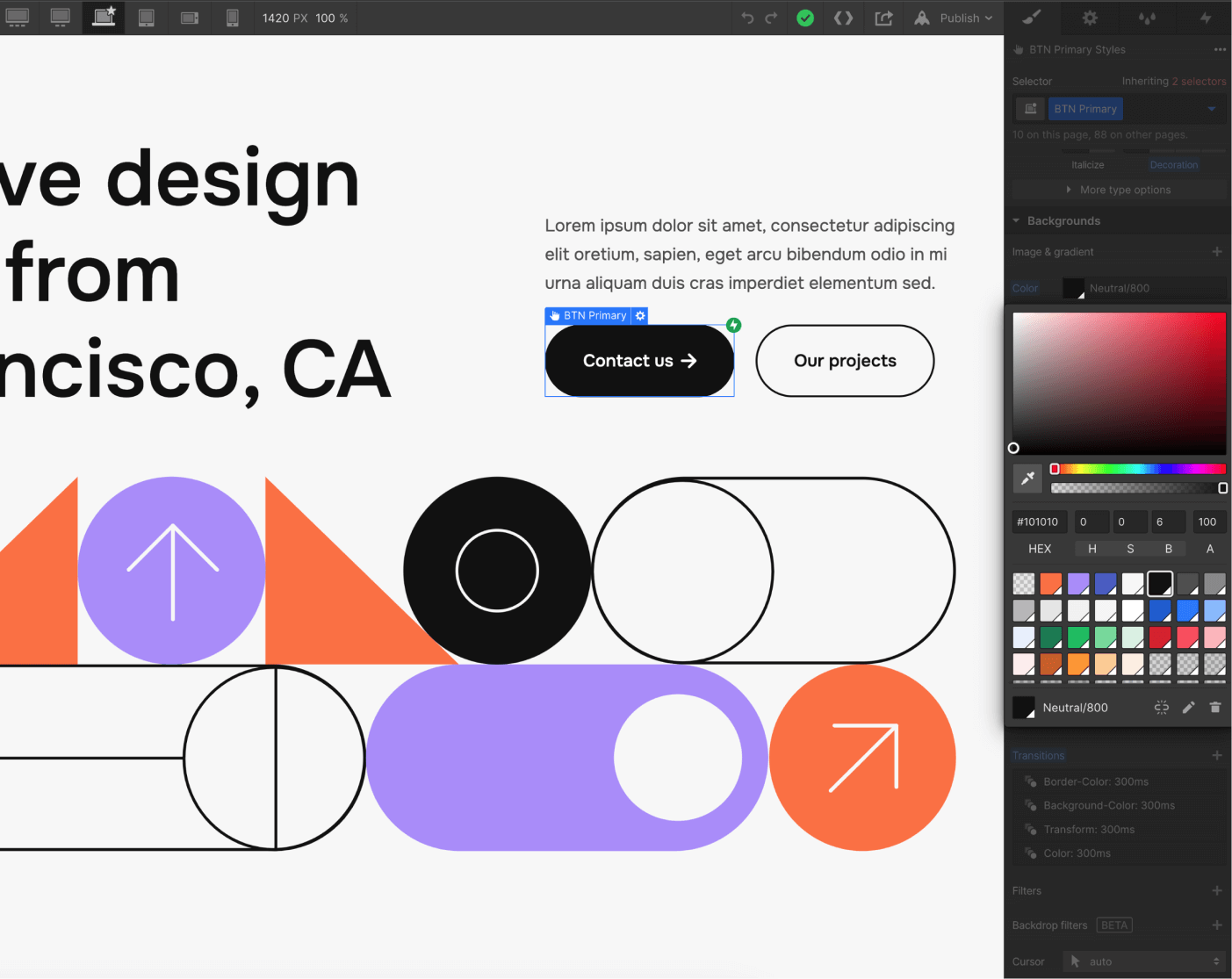Open the Background-Color: 300ms transition

(1120, 805)
